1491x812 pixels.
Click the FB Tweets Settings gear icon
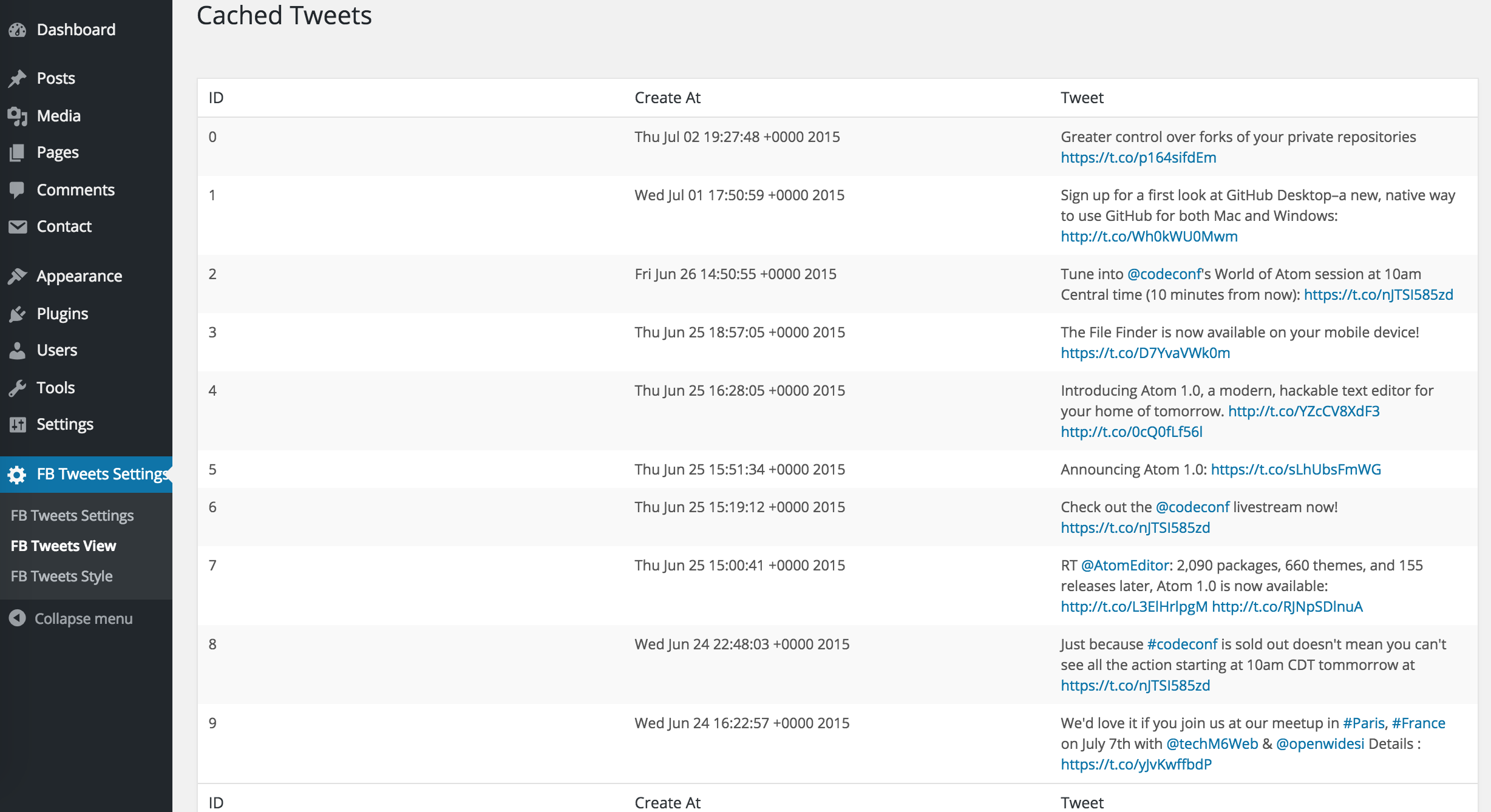click(18, 474)
